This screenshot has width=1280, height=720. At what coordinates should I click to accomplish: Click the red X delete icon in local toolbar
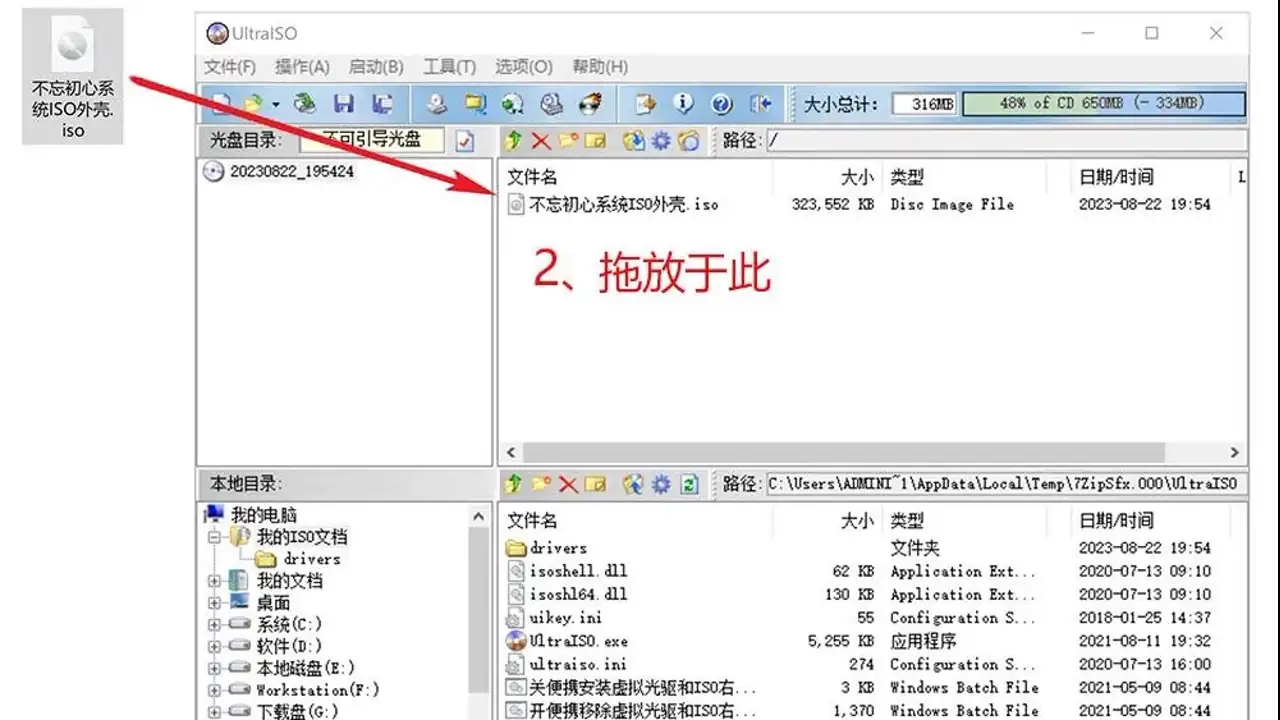click(x=568, y=484)
